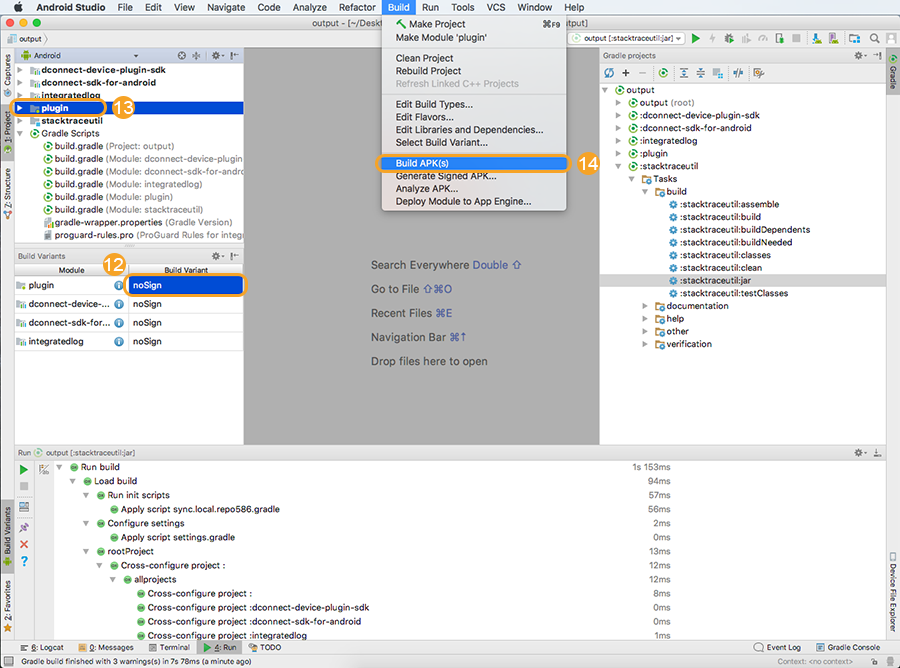This screenshot has height=668, width=900.
Task: Open Device File Explorer side tab
Action: pyautogui.click(x=893, y=592)
